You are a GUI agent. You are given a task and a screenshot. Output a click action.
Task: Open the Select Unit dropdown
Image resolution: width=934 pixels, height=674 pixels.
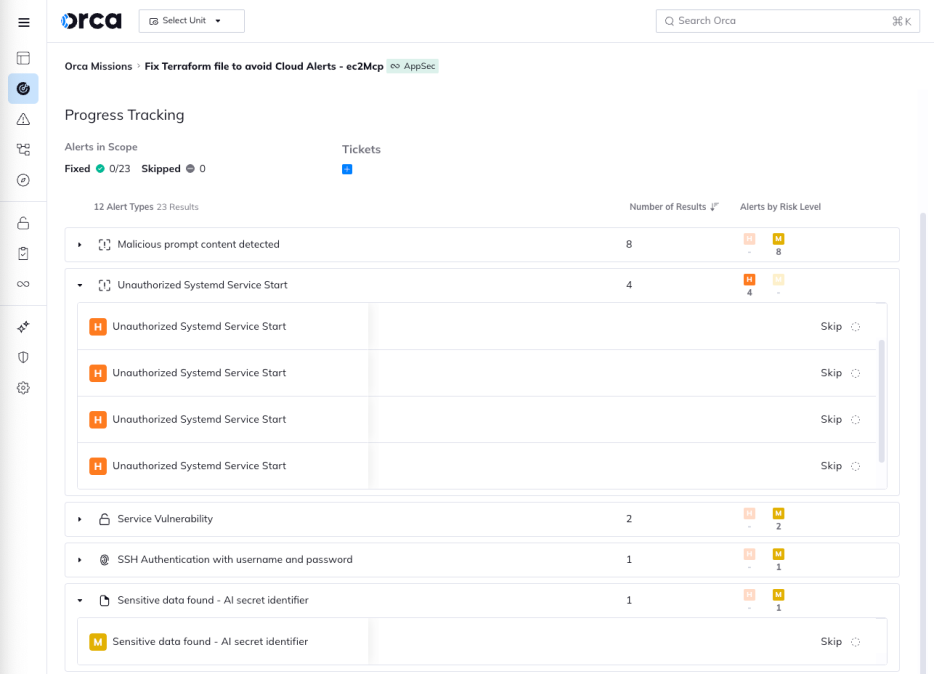coord(190,20)
